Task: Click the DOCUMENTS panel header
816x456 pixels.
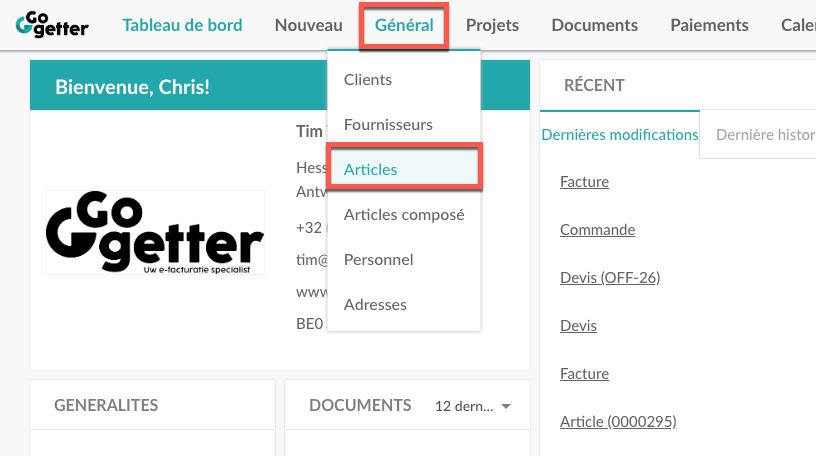Action: click(x=360, y=405)
